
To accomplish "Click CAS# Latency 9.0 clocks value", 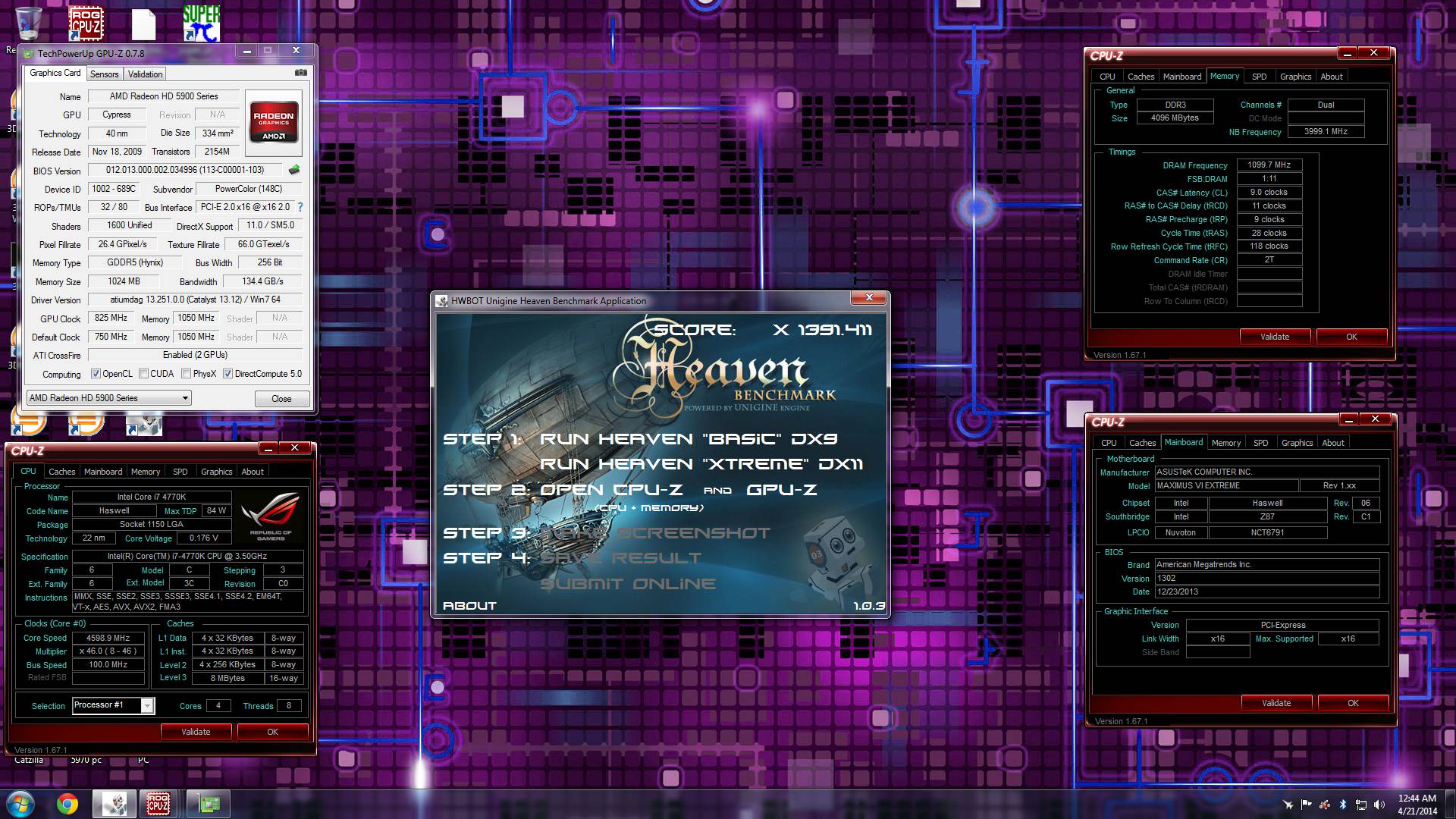I will point(1269,192).
